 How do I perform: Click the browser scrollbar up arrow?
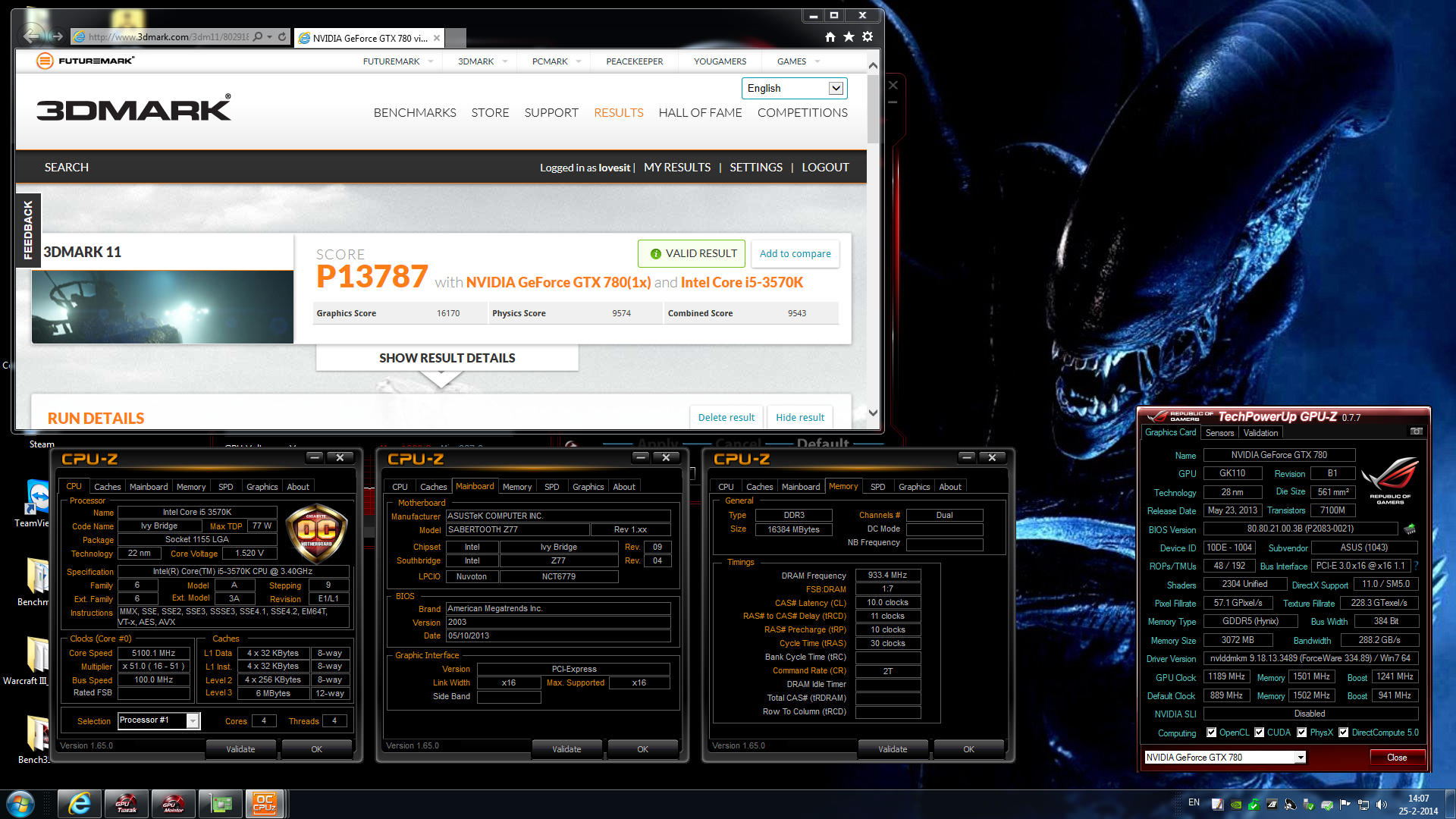(x=873, y=66)
